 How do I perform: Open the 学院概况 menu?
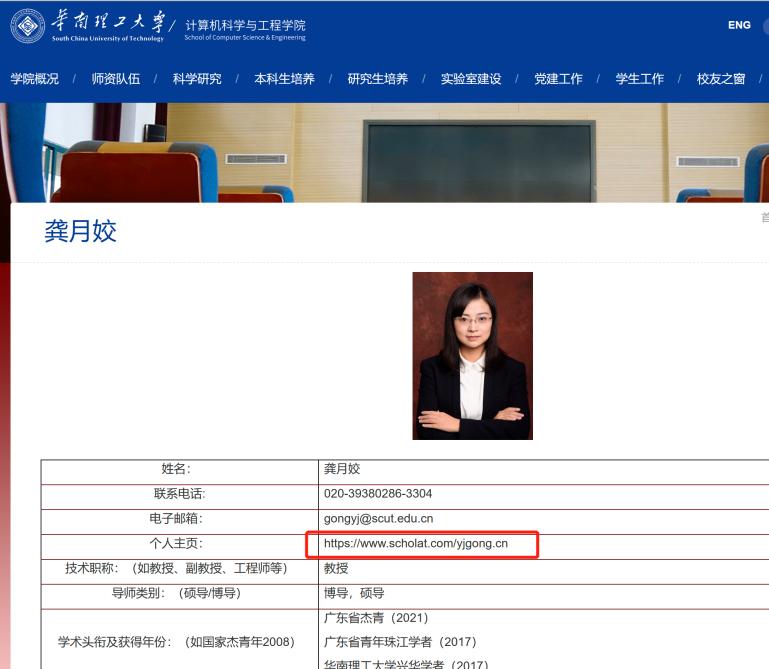tap(34, 79)
